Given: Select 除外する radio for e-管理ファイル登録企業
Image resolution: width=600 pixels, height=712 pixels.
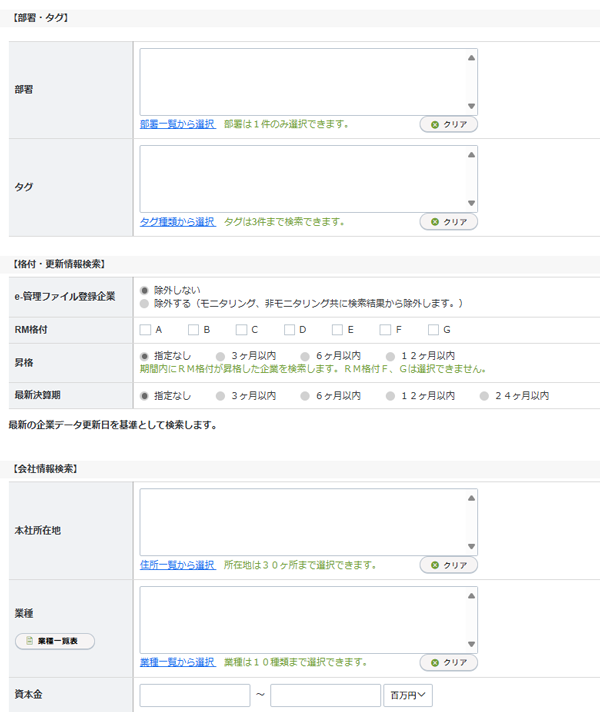Looking at the screenshot, I should tap(146, 303).
